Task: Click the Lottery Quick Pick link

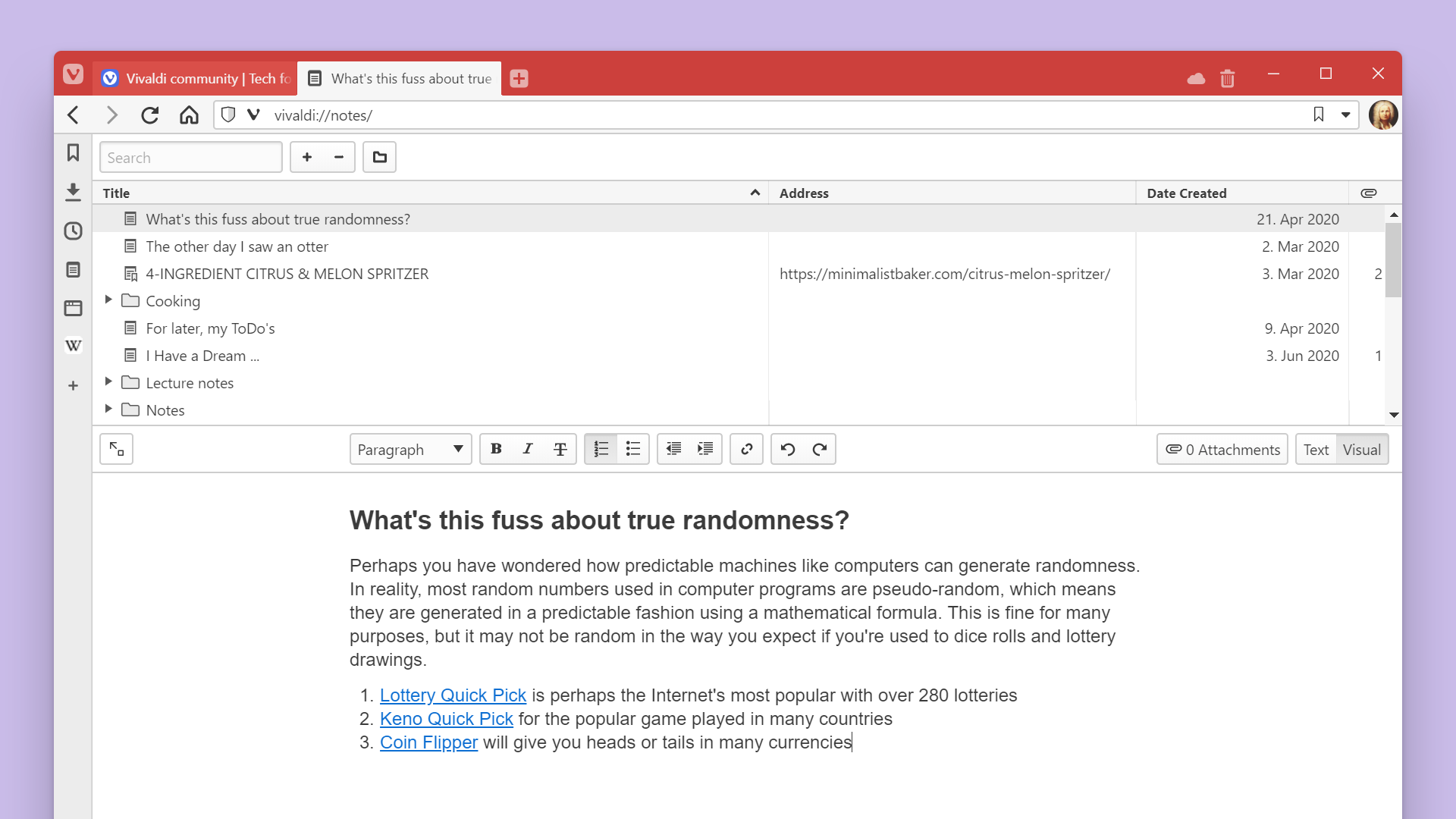Action: (452, 694)
